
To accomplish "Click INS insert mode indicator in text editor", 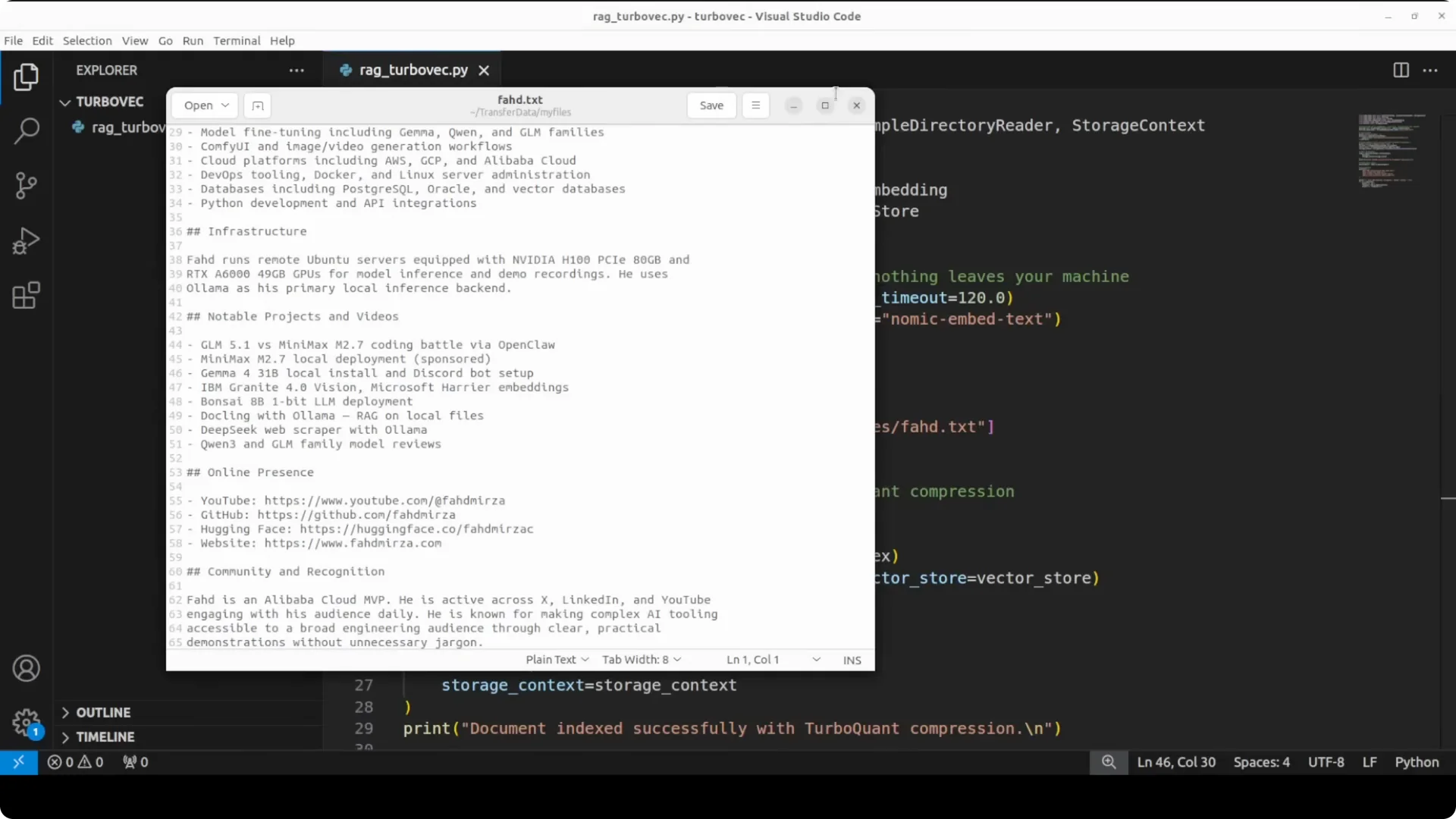I will 852,660.
